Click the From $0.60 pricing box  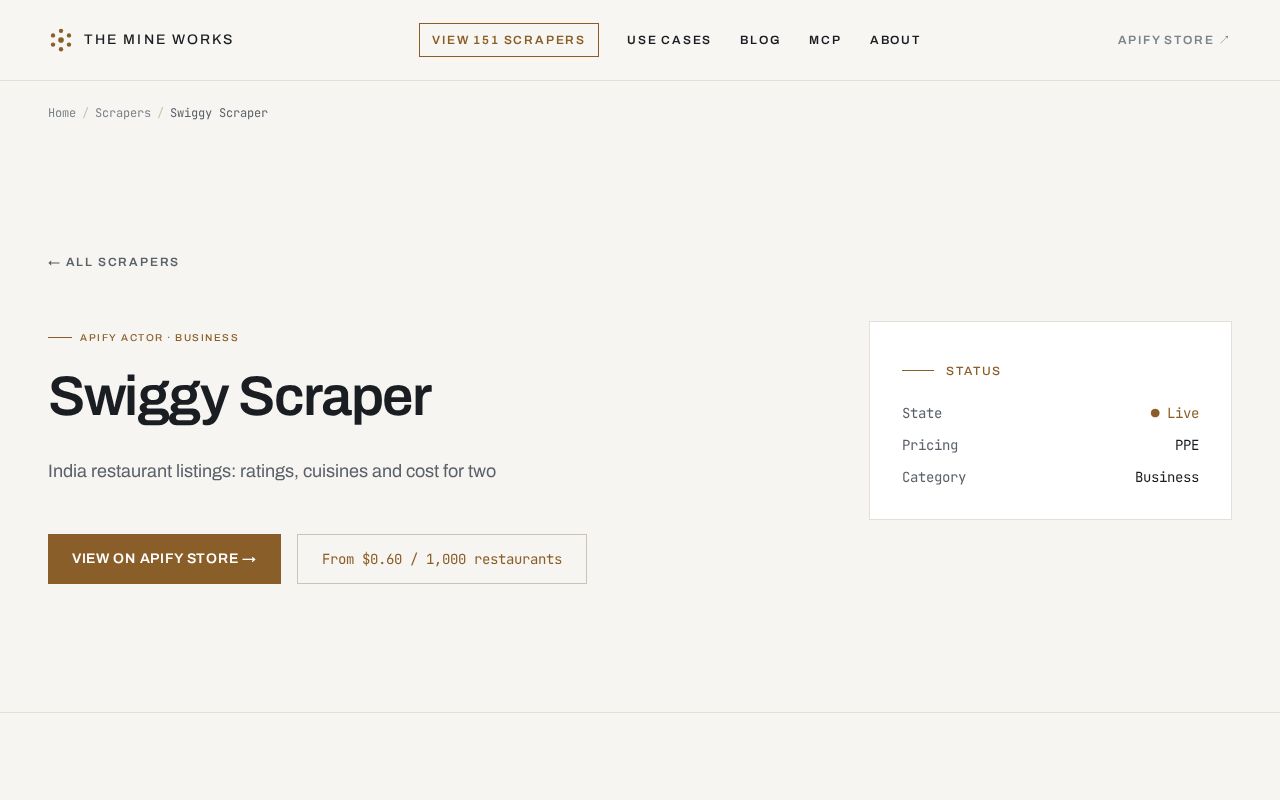point(442,559)
